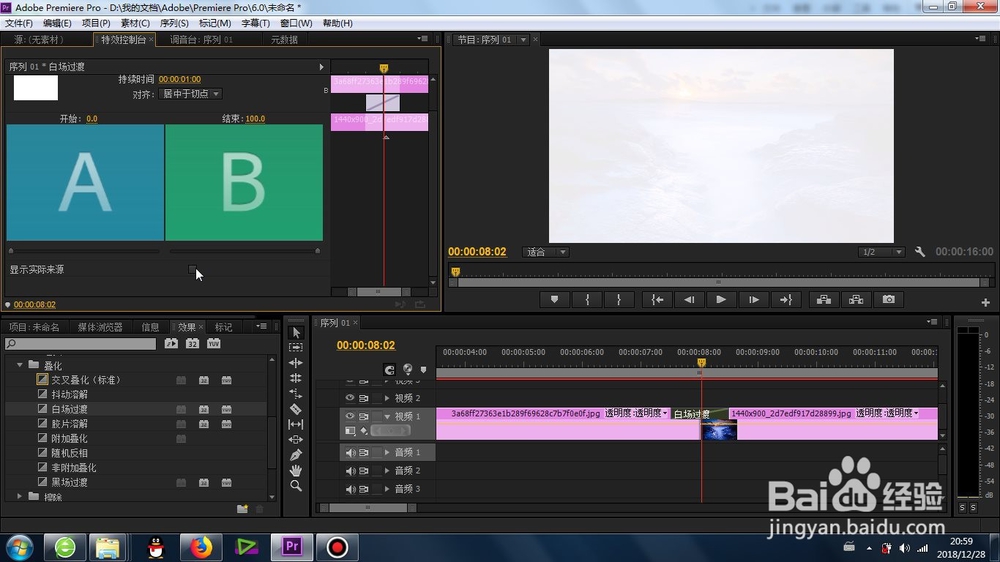Screen dimensions: 1000x562
Task: Toggle Video 2 track visibility eye
Action: click(349, 398)
